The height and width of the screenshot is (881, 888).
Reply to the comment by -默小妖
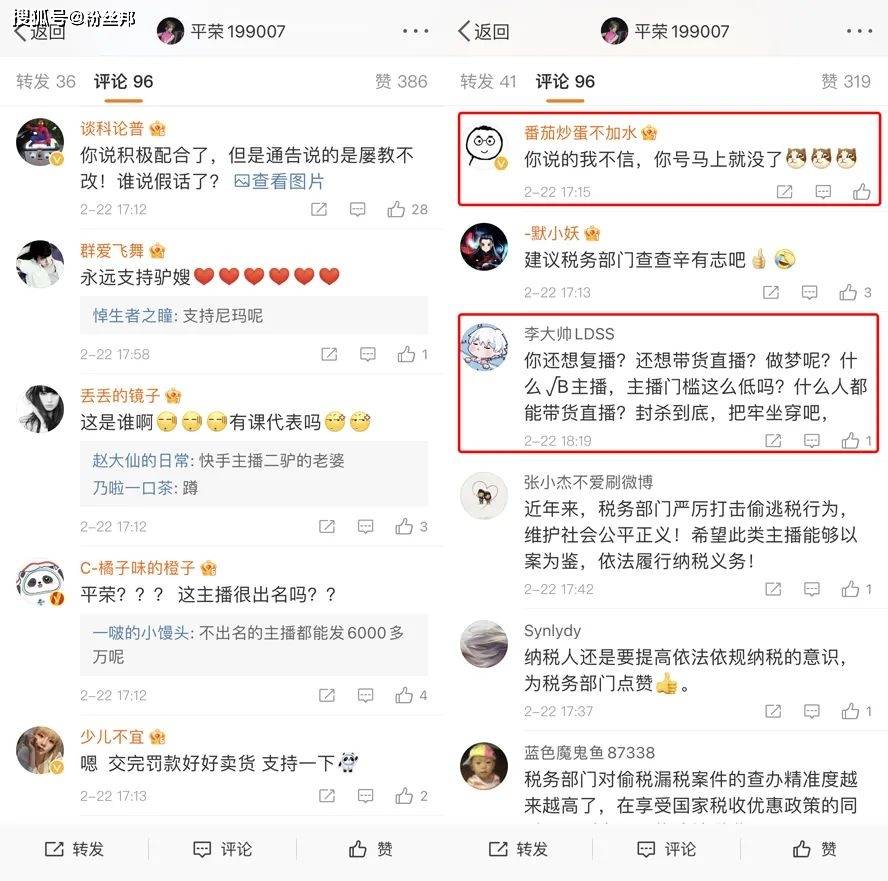(x=809, y=292)
